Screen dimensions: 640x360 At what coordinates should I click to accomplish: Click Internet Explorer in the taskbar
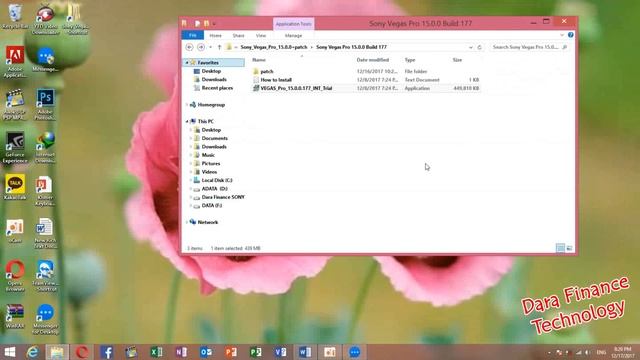pos(33,352)
